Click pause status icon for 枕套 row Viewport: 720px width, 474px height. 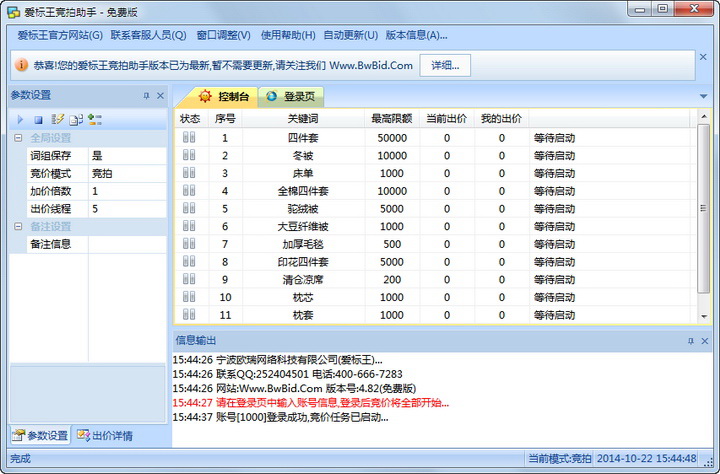(x=189, y=315)
